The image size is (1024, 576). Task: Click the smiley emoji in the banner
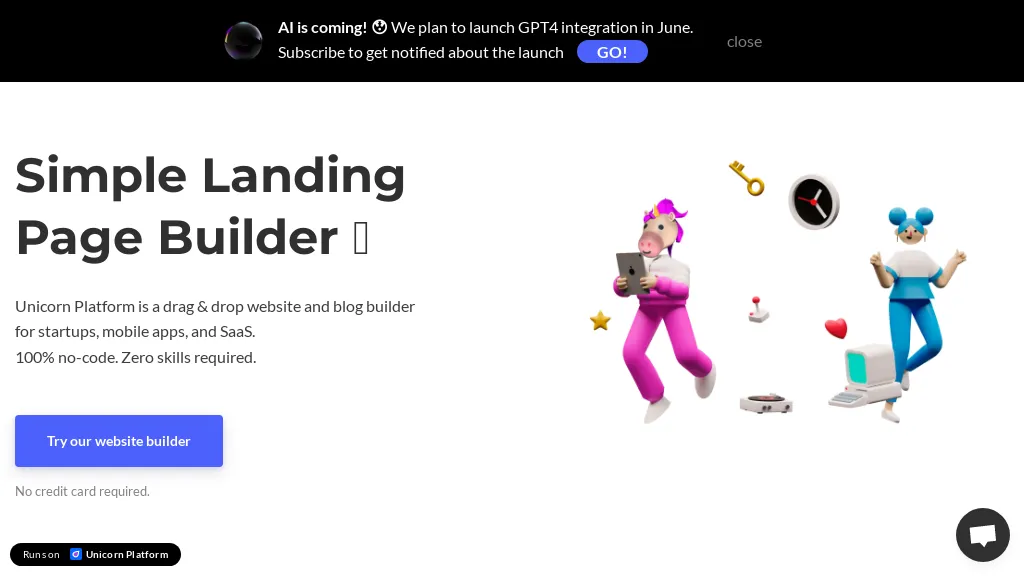(x=379, y=27)
